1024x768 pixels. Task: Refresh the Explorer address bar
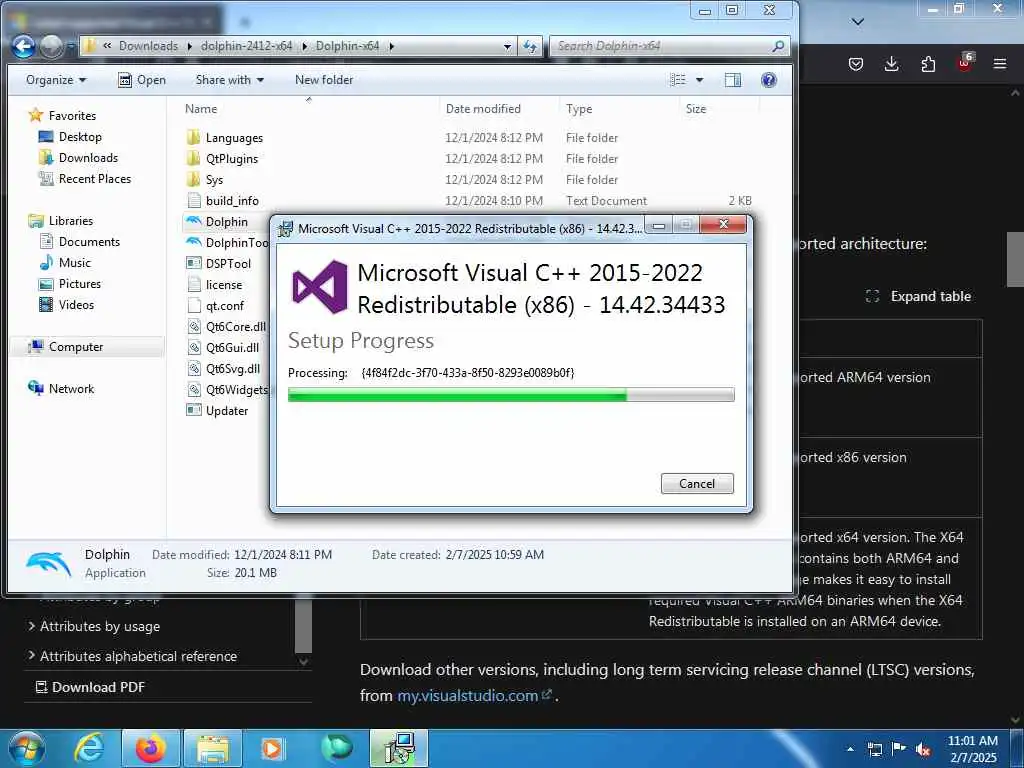[x=530, y=46]
